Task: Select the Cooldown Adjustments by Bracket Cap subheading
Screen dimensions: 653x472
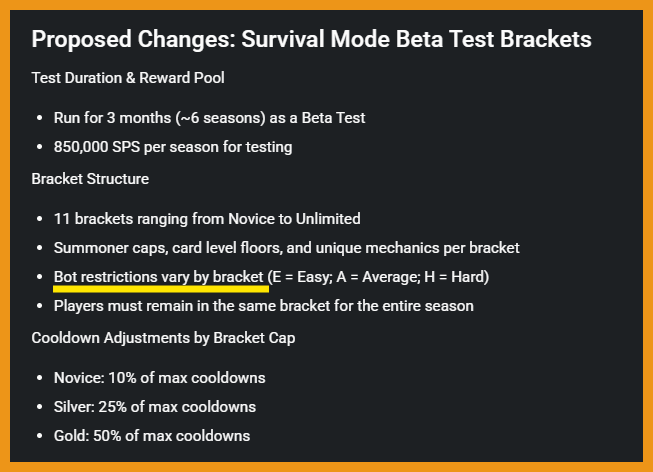Action: coord(163,338)
